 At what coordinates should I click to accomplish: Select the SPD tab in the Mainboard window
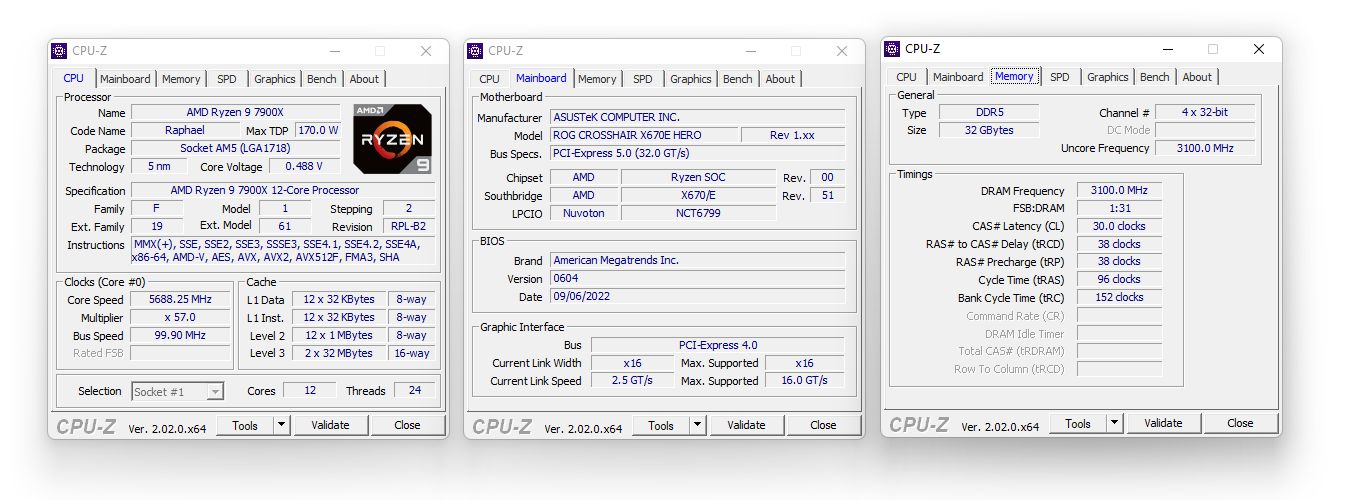[x=643, y=79]
